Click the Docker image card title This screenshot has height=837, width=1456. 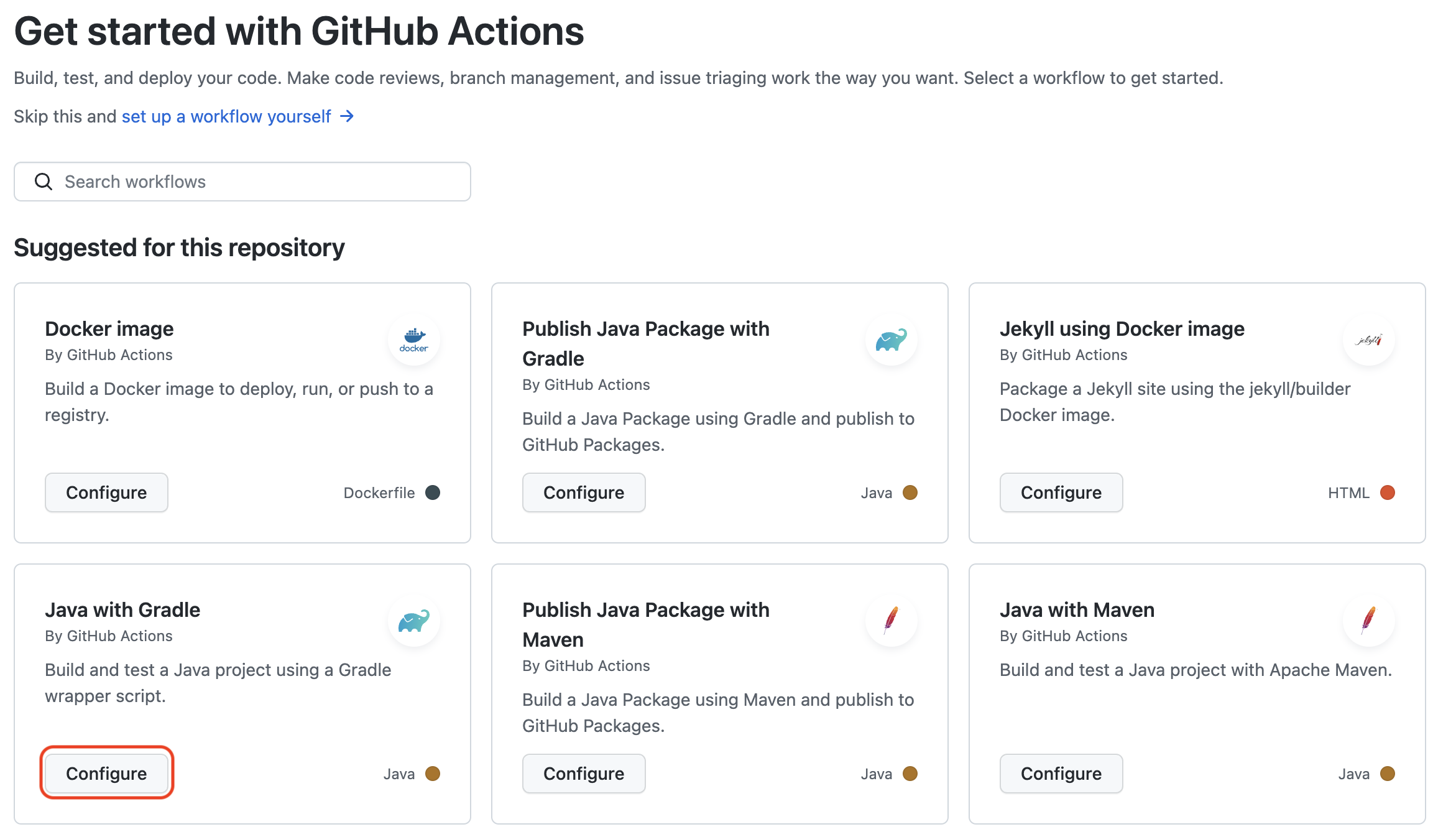[x=109, y=329]
